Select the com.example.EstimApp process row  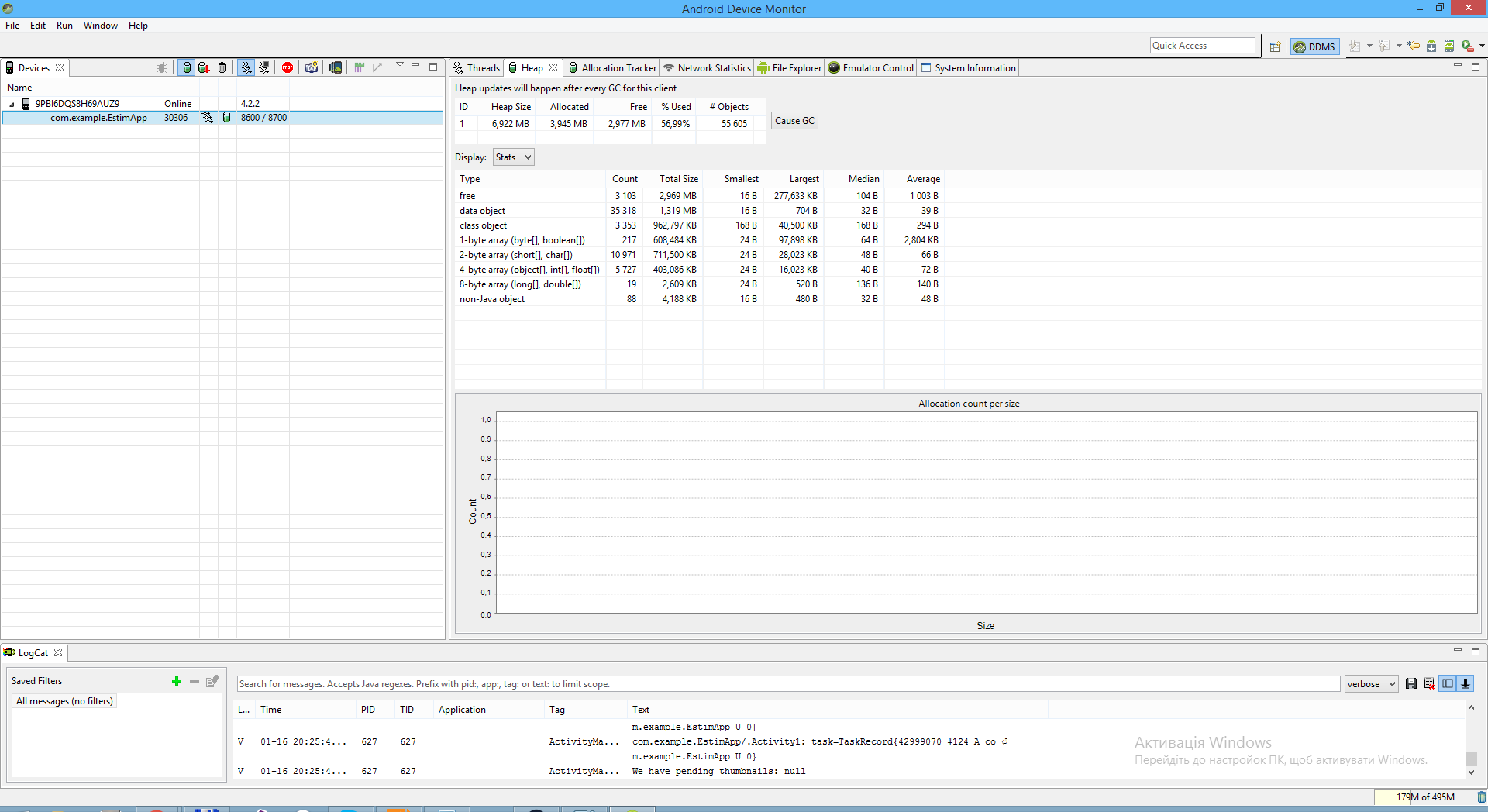coord(223,118)
